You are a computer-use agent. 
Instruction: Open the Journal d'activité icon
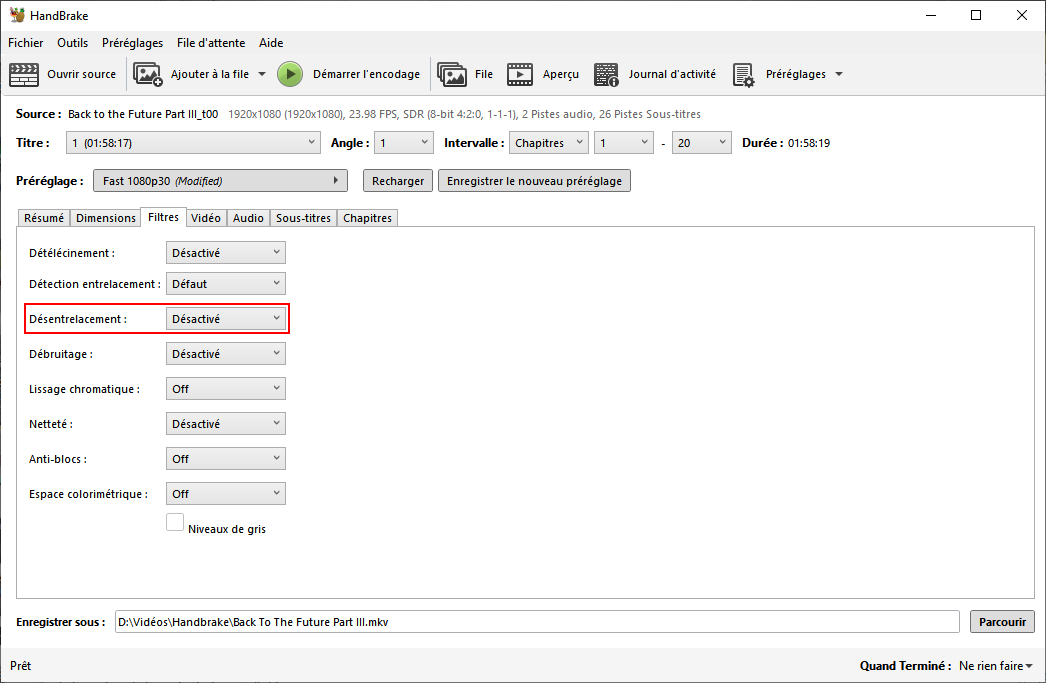point(606,74)
